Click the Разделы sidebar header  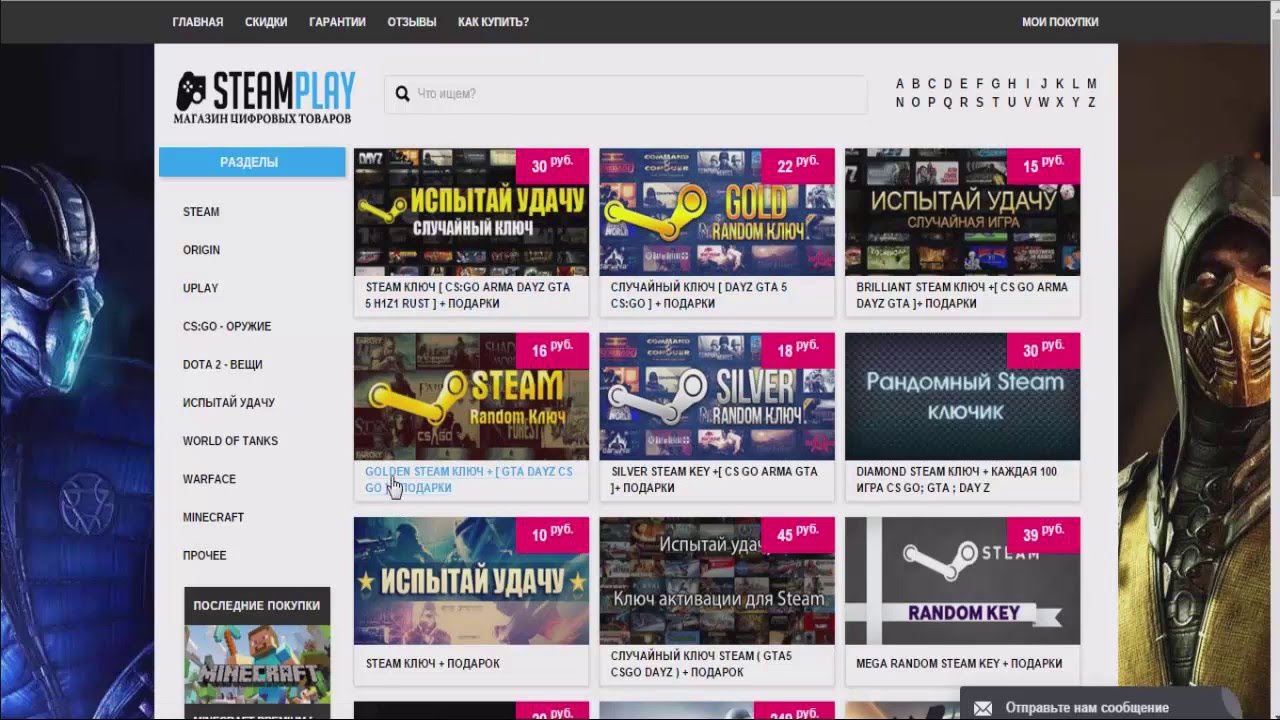pyautogui.click(x=252, y=162)
